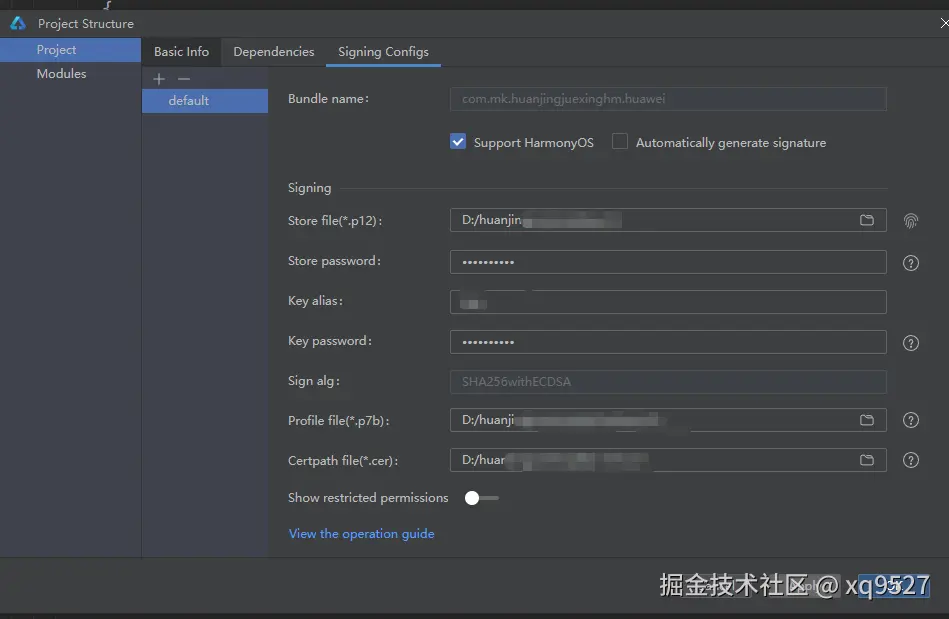
Task: Click the 'Show restricted permissions' label
Action: pos(368,497)
